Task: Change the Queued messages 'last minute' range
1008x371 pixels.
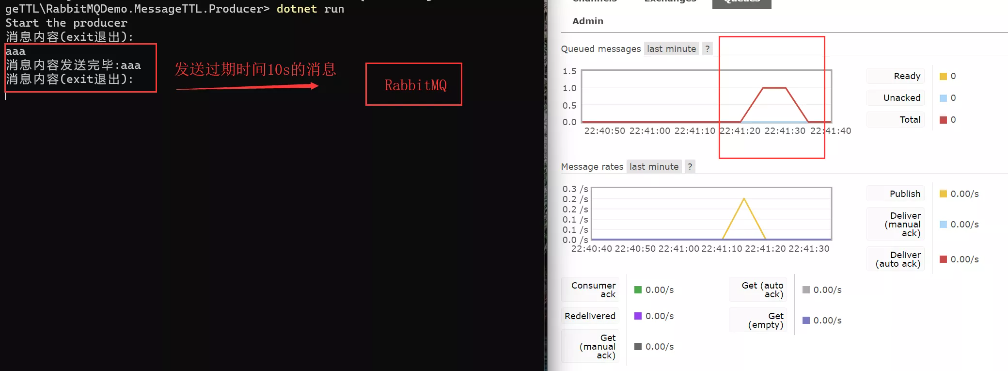Action: click(x=671, y=49)
